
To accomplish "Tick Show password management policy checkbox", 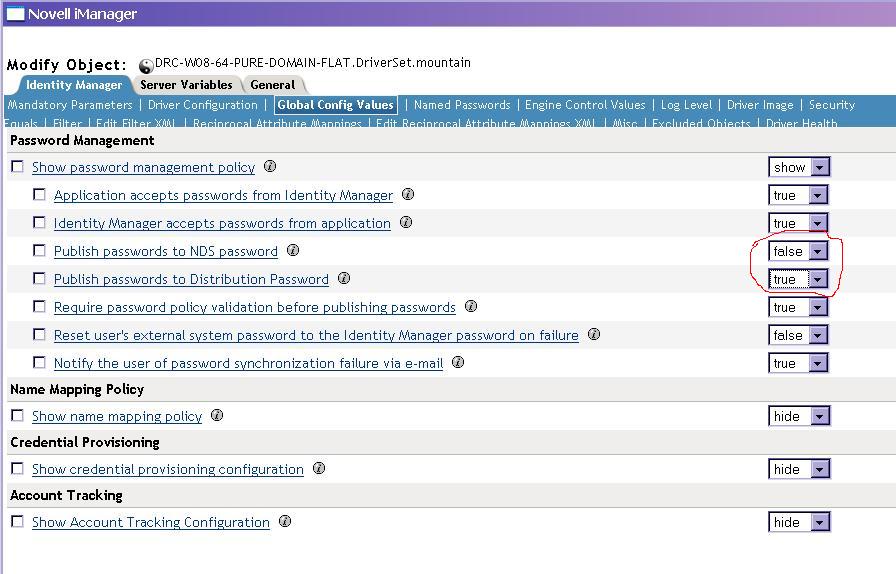I will click(x=18, y=166).
